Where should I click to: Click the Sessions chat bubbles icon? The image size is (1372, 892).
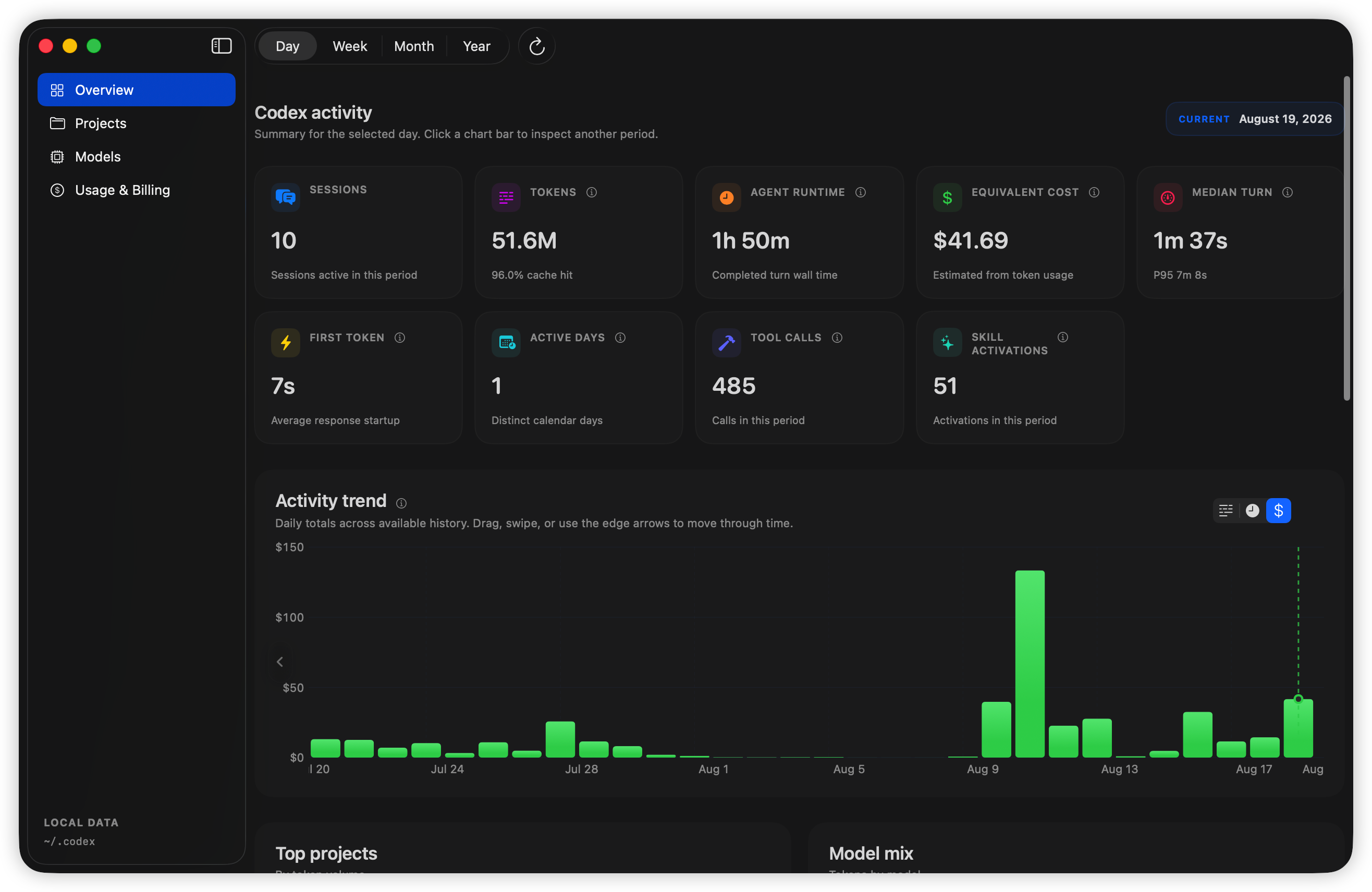285,197
